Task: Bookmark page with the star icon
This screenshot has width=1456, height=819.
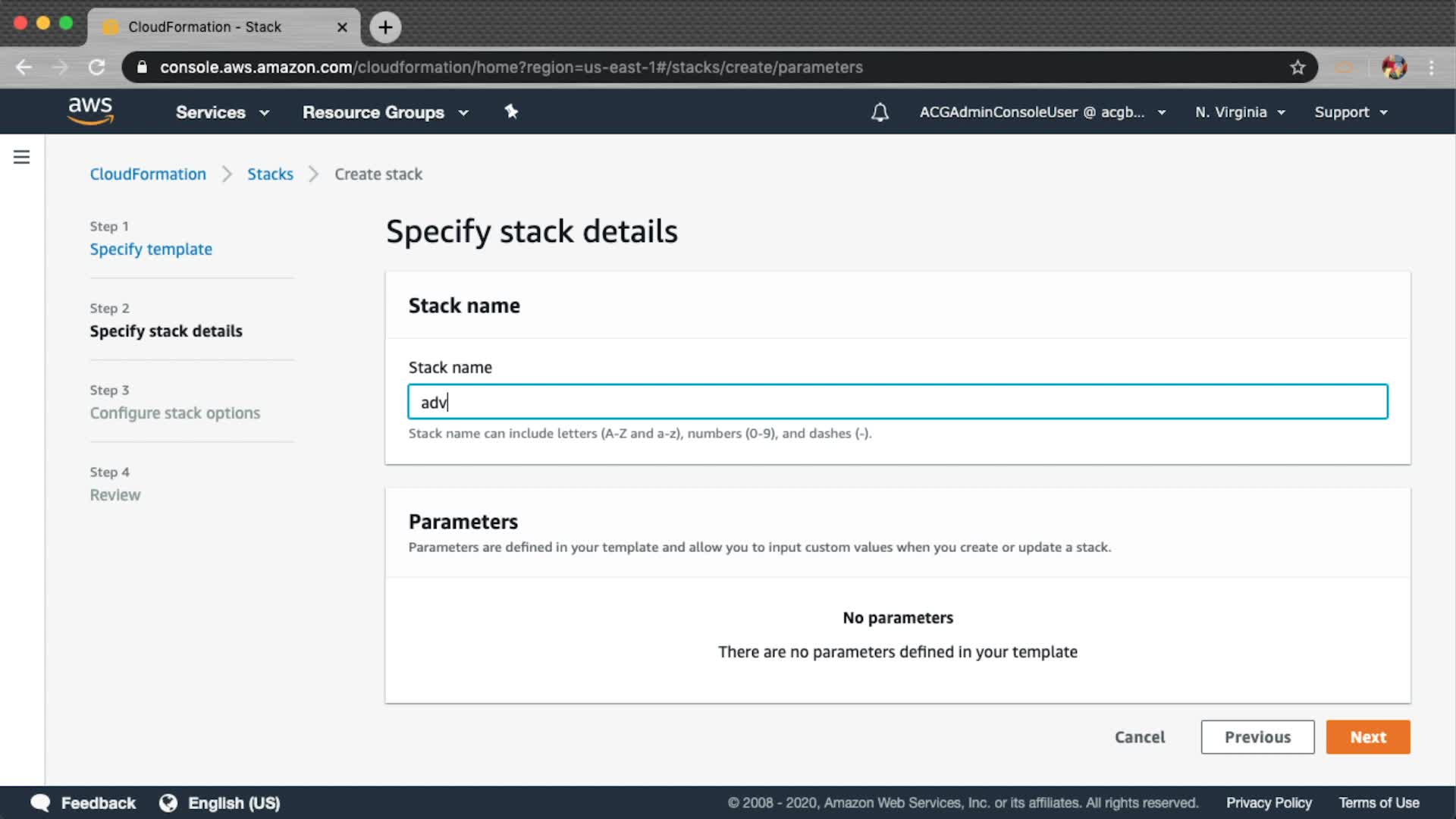Action: click(1298, 67)
